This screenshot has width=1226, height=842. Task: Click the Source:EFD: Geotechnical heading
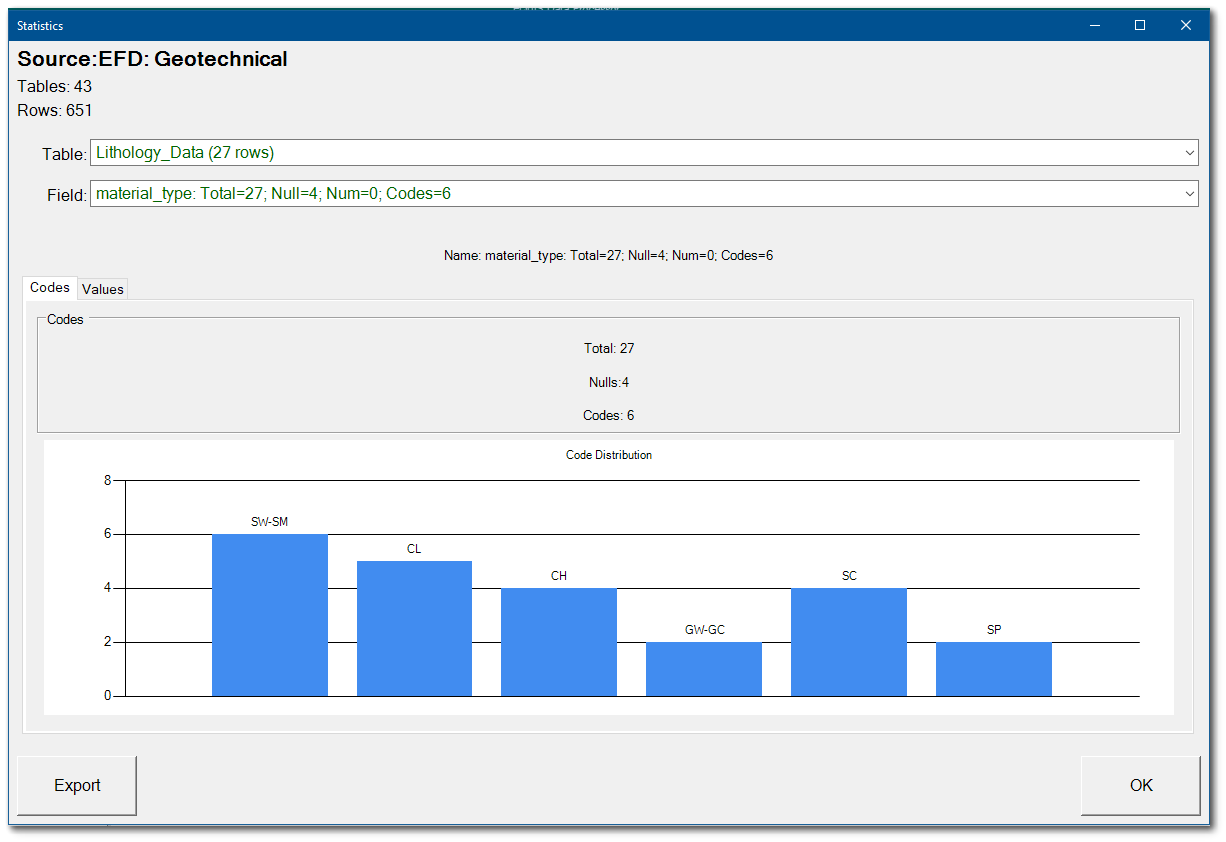pos(152,59)
